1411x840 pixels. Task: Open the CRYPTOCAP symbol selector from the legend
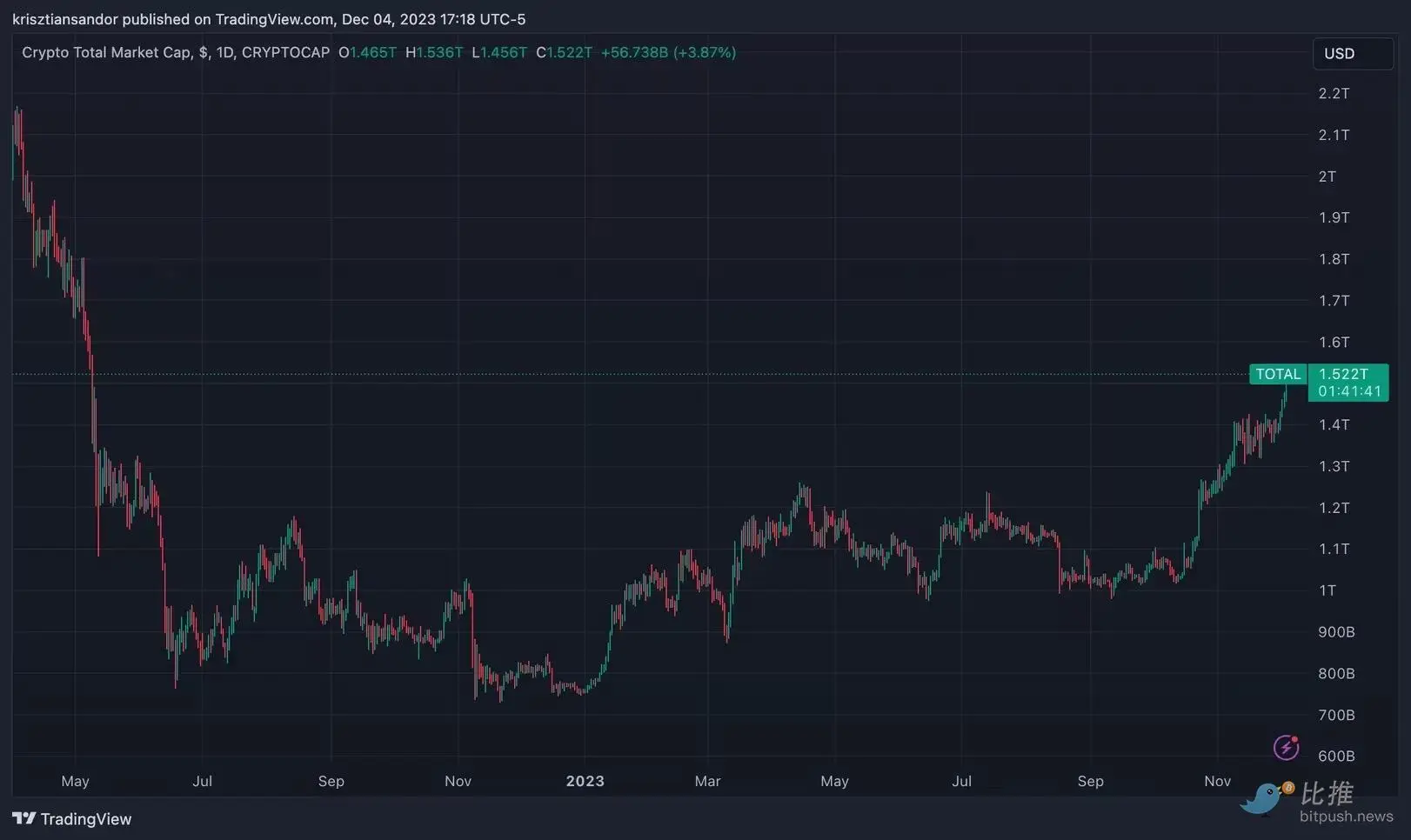[286, 52]
